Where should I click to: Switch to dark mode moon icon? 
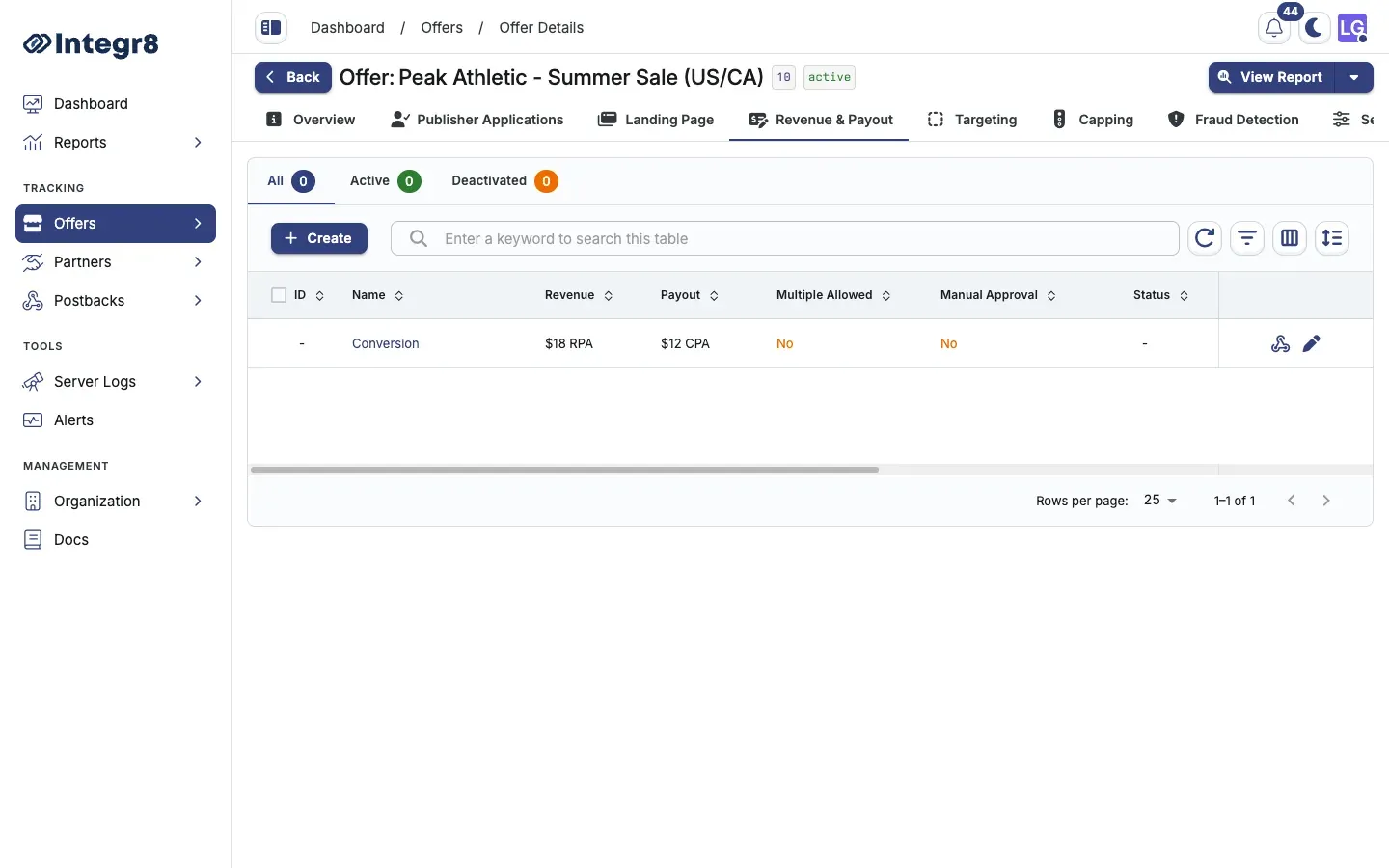1314,28
